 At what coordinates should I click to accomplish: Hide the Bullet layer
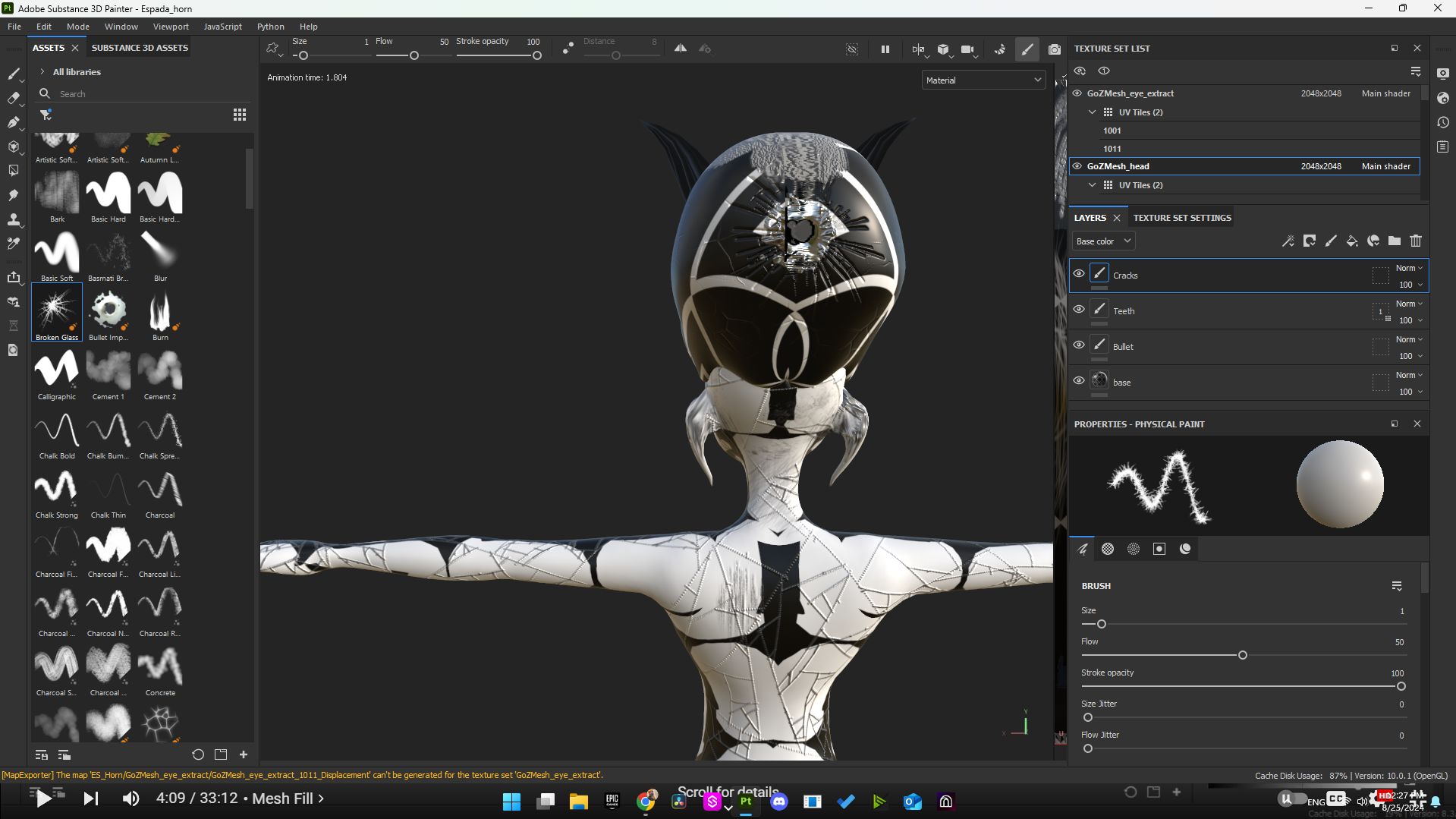click(1079, 345)
